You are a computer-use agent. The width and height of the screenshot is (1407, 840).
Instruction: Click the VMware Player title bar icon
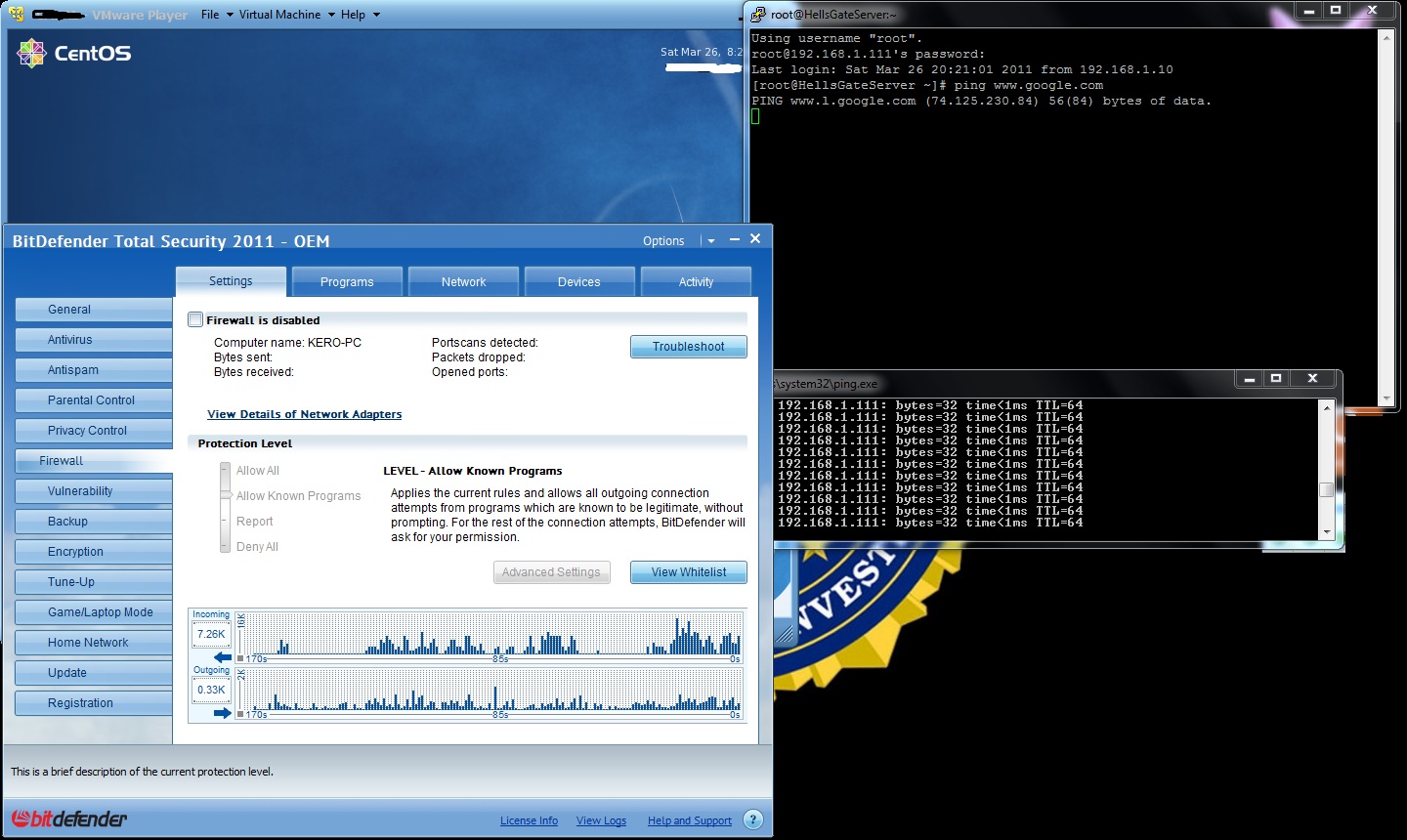coord(16,14)
